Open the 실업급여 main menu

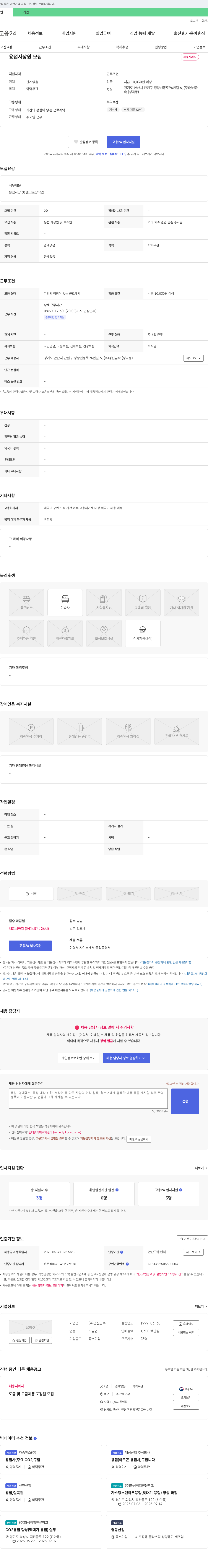coord(103,34)
